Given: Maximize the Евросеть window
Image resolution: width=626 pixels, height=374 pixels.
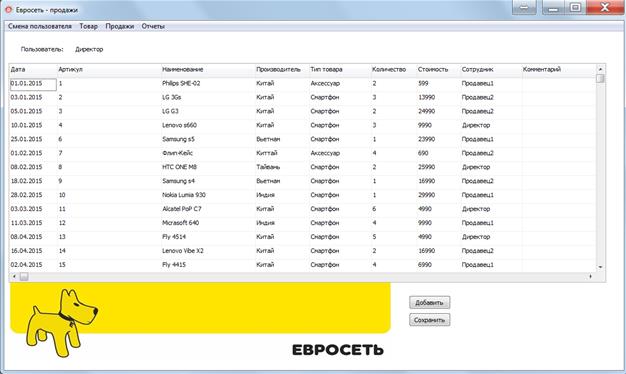Looking at the screenshot, I should point(575,8).
